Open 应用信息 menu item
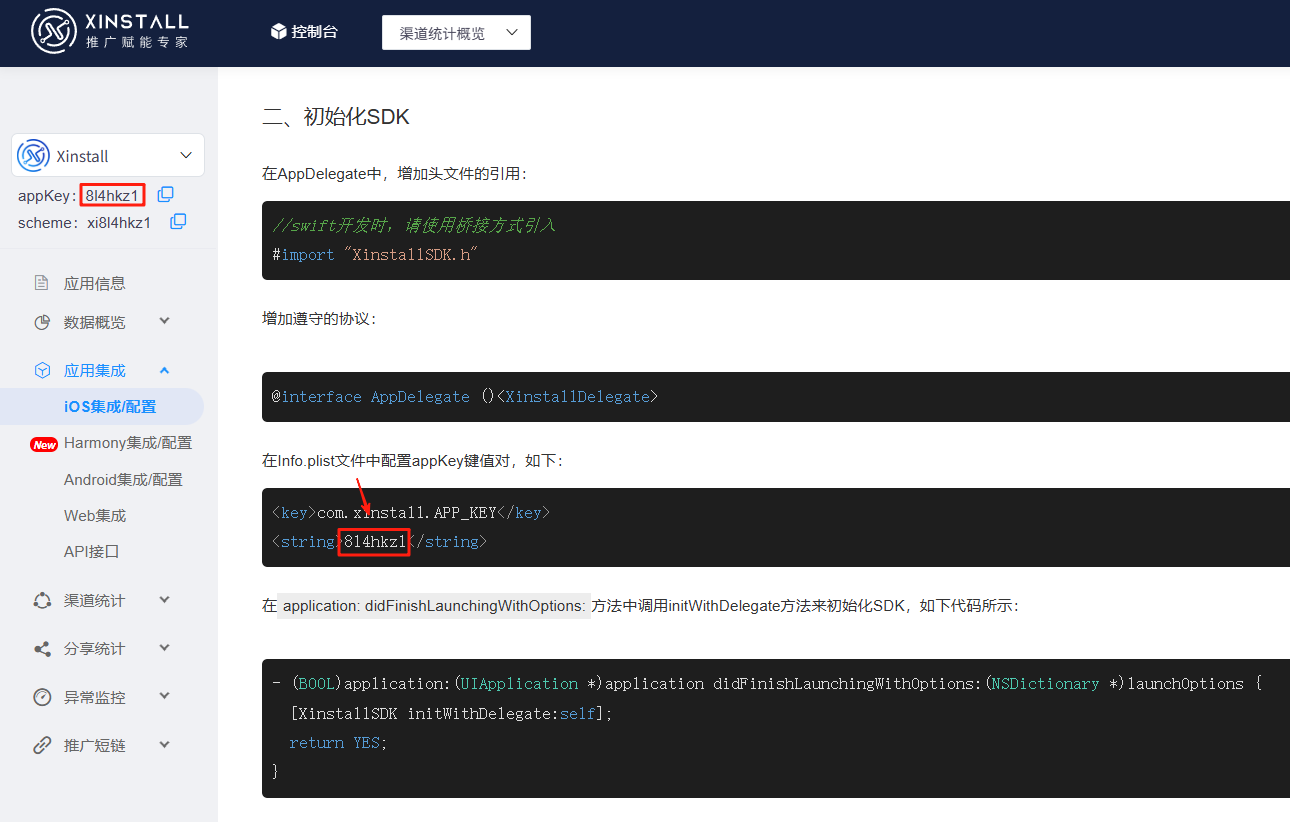The width and height of the screenshot is (1290, 822). tap(95, 283)
